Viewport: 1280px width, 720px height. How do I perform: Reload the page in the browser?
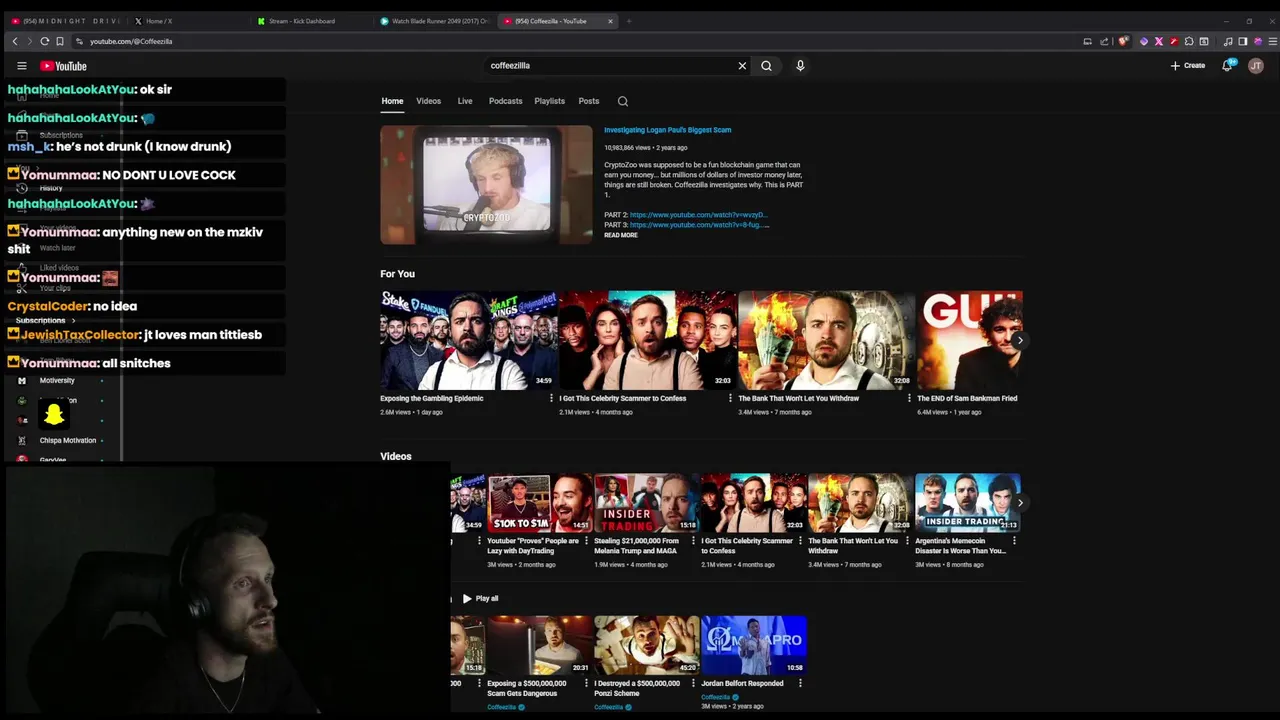pyautogui.click(x=44, y=41)
